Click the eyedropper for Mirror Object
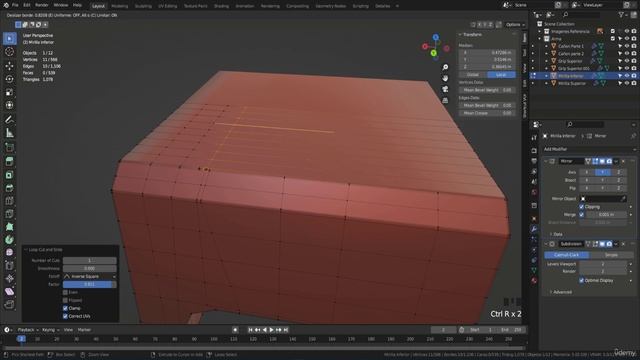The height and width of the screenshot is (360, 640). click(x=623, y=198)
